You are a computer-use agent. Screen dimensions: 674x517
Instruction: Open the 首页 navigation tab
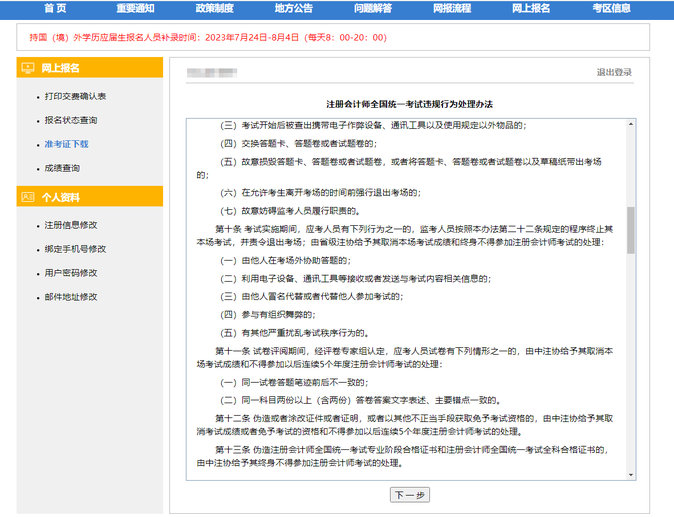click(x=55, y=8)
